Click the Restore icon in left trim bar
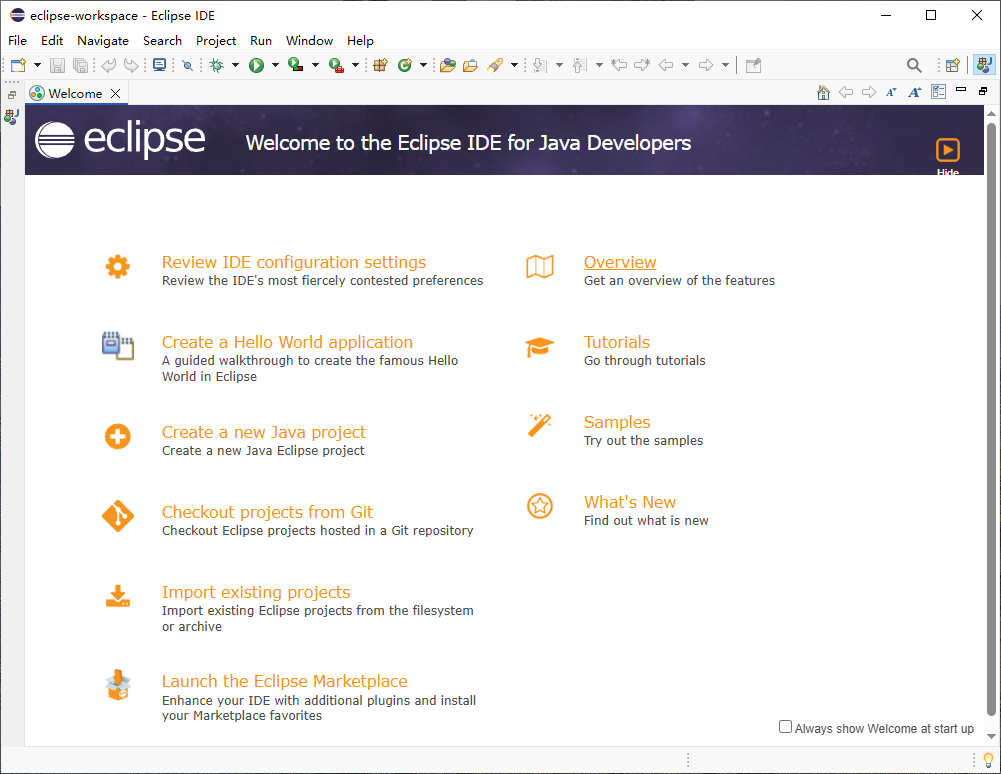This screenshot has height=774, width=1001. (x=11, y=95)
